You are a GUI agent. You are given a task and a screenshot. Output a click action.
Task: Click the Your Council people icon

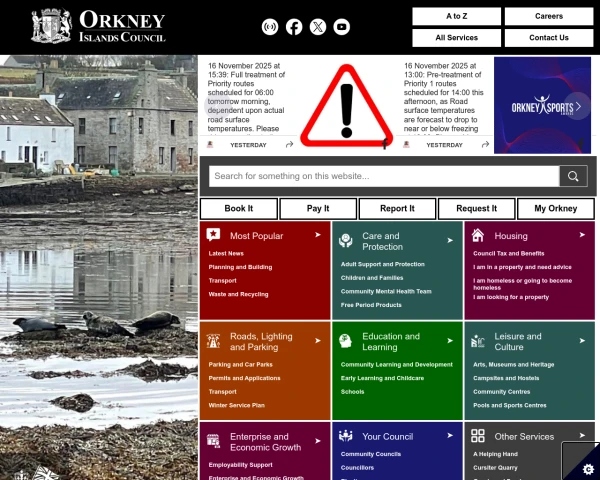point(346,436)
